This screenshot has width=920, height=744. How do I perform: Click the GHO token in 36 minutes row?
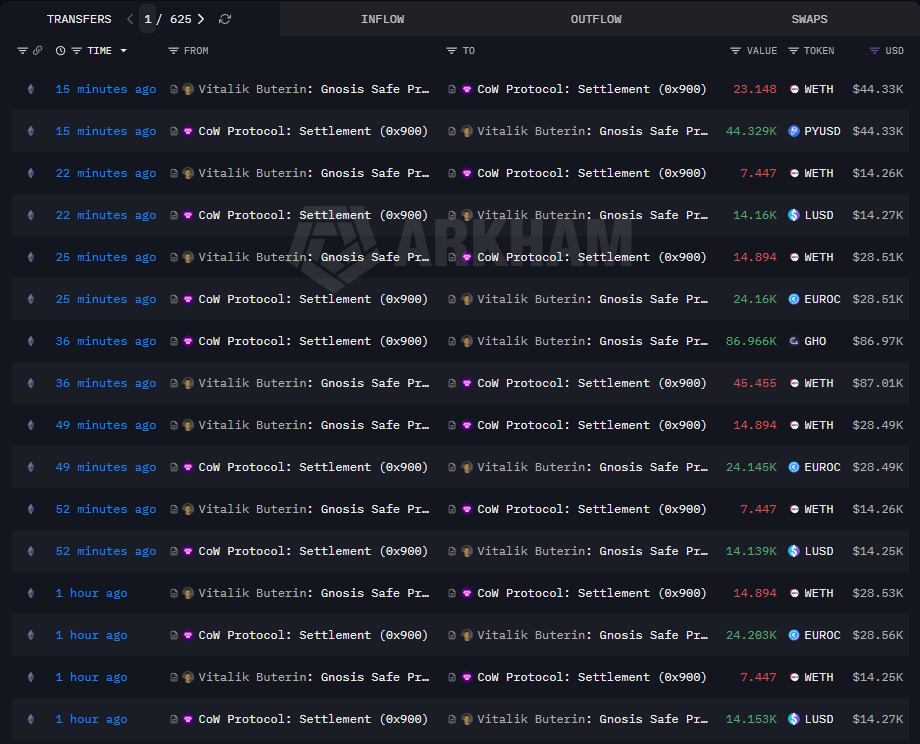point(814,341)
